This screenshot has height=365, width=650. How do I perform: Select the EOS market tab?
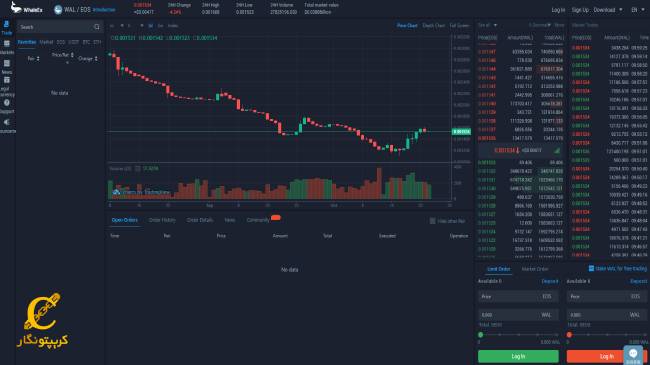point(61,42)
